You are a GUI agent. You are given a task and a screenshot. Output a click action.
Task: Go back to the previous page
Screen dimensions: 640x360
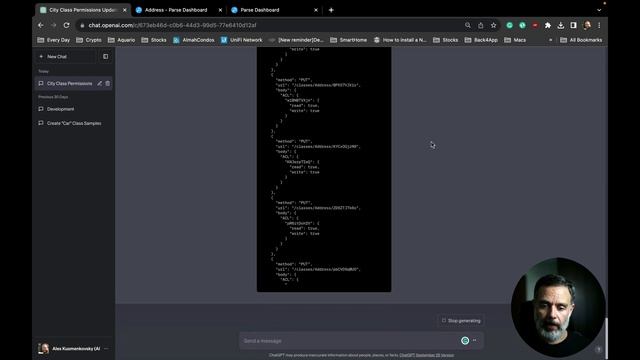coord(41,25)
